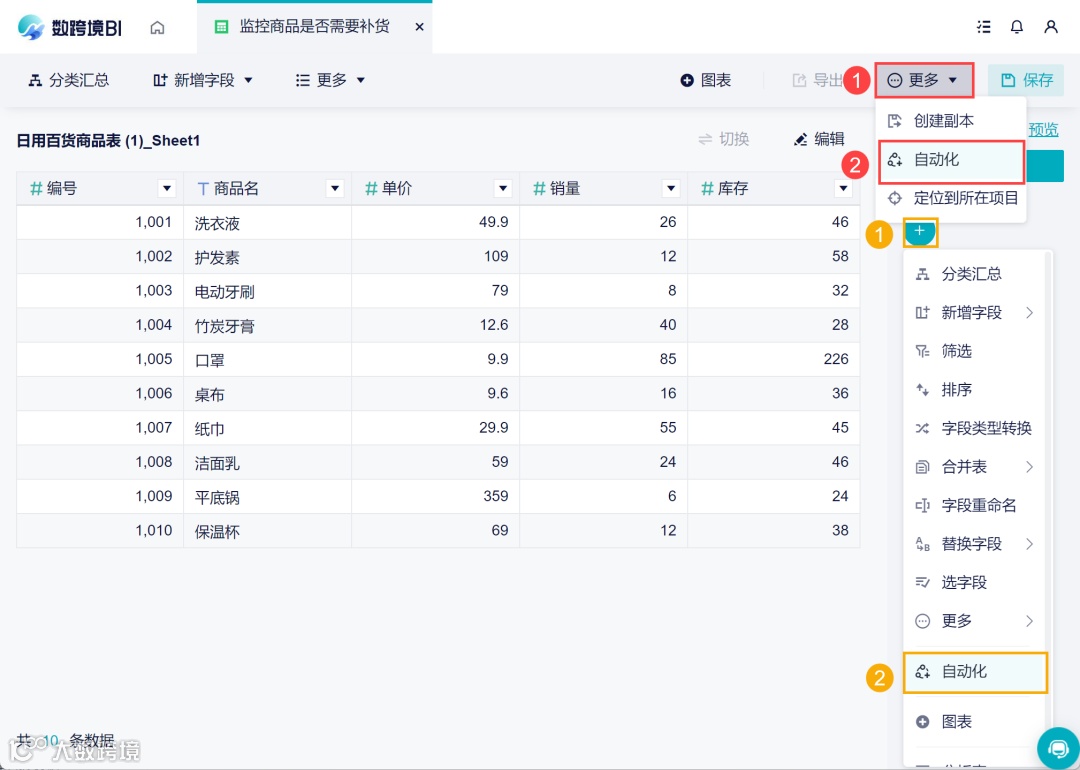Choose 分类汇总 in the step menu
1080x770 pixels.
click(975, 274)
